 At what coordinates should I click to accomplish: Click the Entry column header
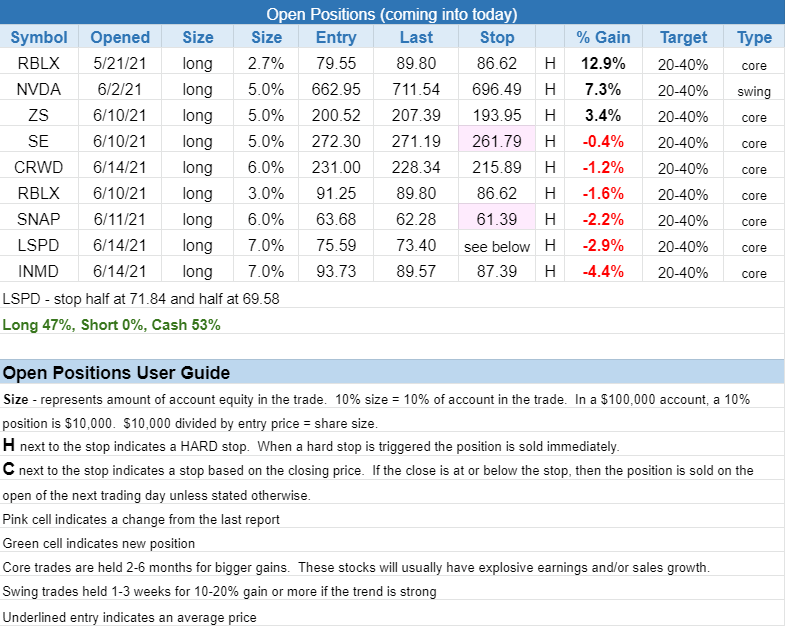click(x=336, y=37)
